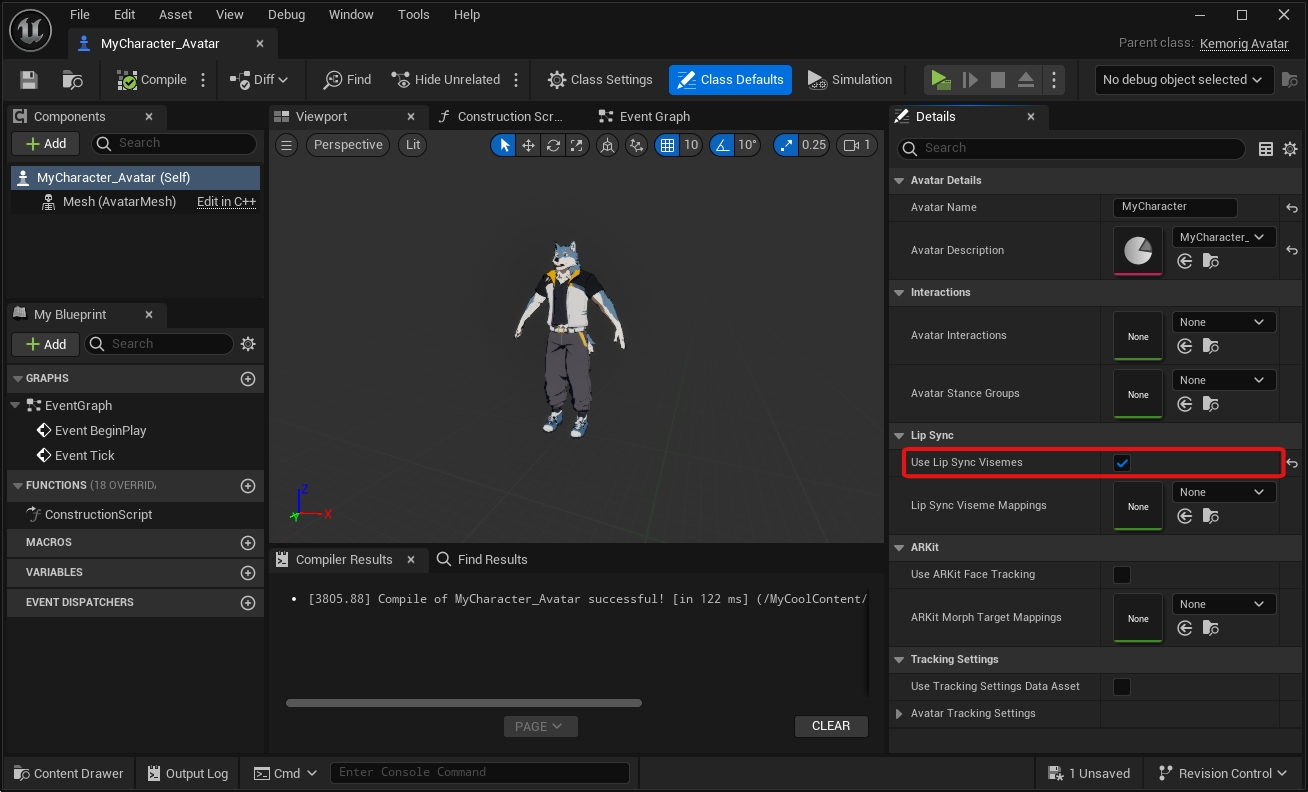The height and width of the screenshot is (792, 1308).
Task: Reset Avatar Name to default arrow
Action: pyautogui.click(x=1292, y=208)
